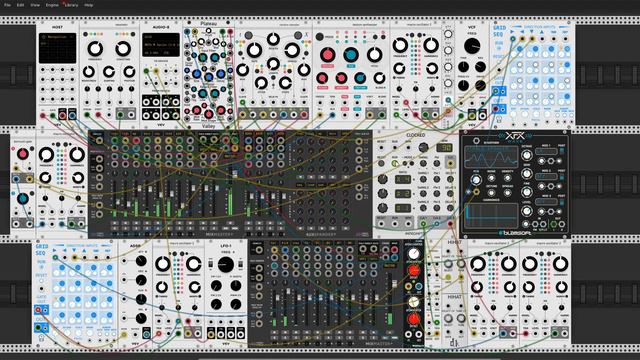Click the LFO-1 SAW output port
The height and width of the screenshot is (360, 640).
tap(231, 334)
